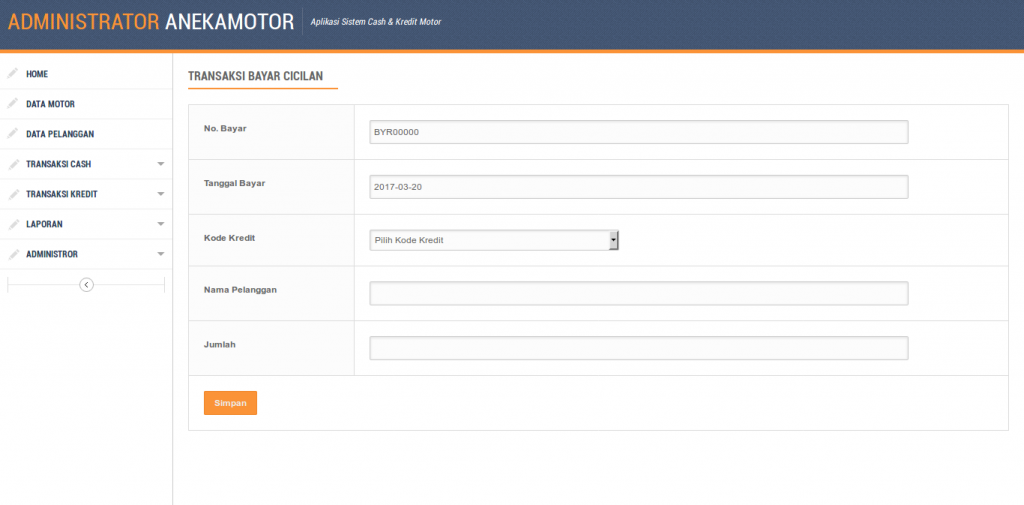Expand the TRANSAKSI CASH submenu arrow
This screenshot has height=505, width=1024.
pos(161,164)
